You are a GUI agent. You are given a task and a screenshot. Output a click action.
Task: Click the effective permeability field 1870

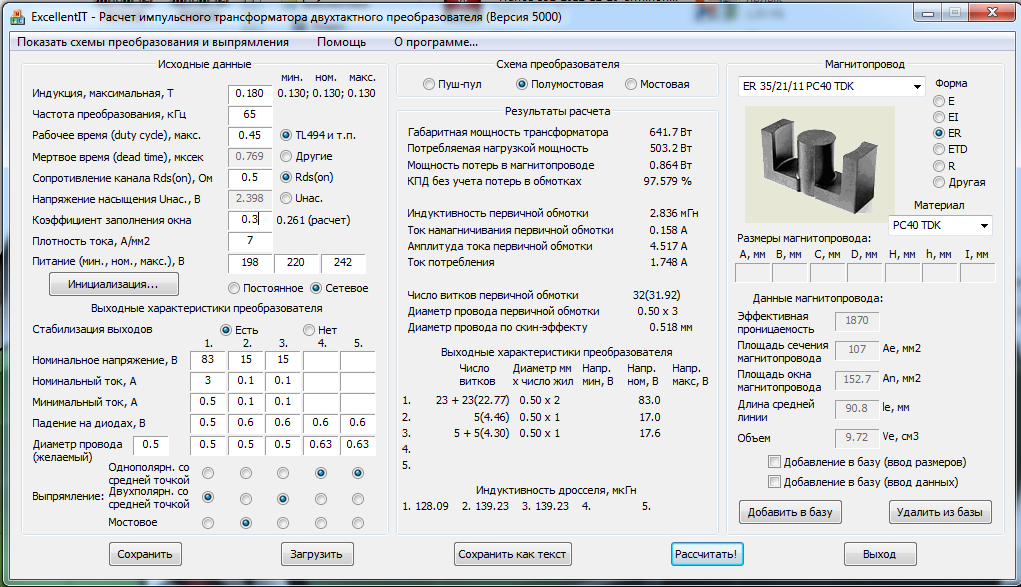tap(857, 321)
